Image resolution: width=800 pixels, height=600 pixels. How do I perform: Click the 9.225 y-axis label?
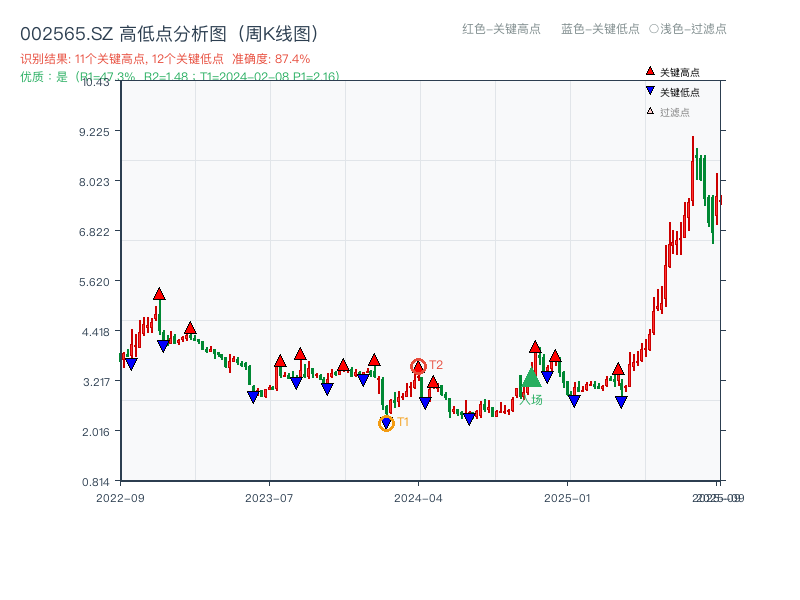tap(94, 132)
